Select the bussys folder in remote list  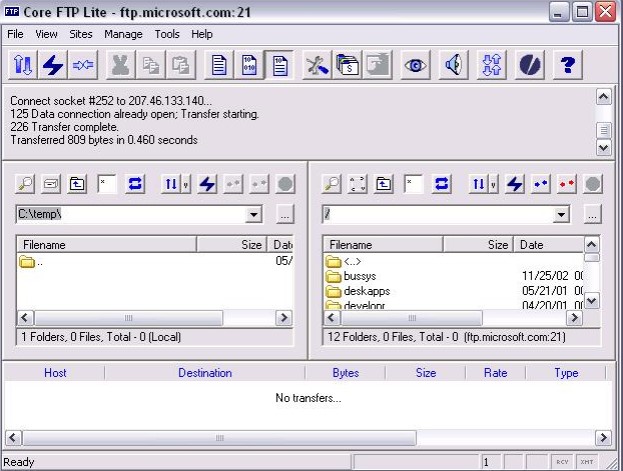358,275
